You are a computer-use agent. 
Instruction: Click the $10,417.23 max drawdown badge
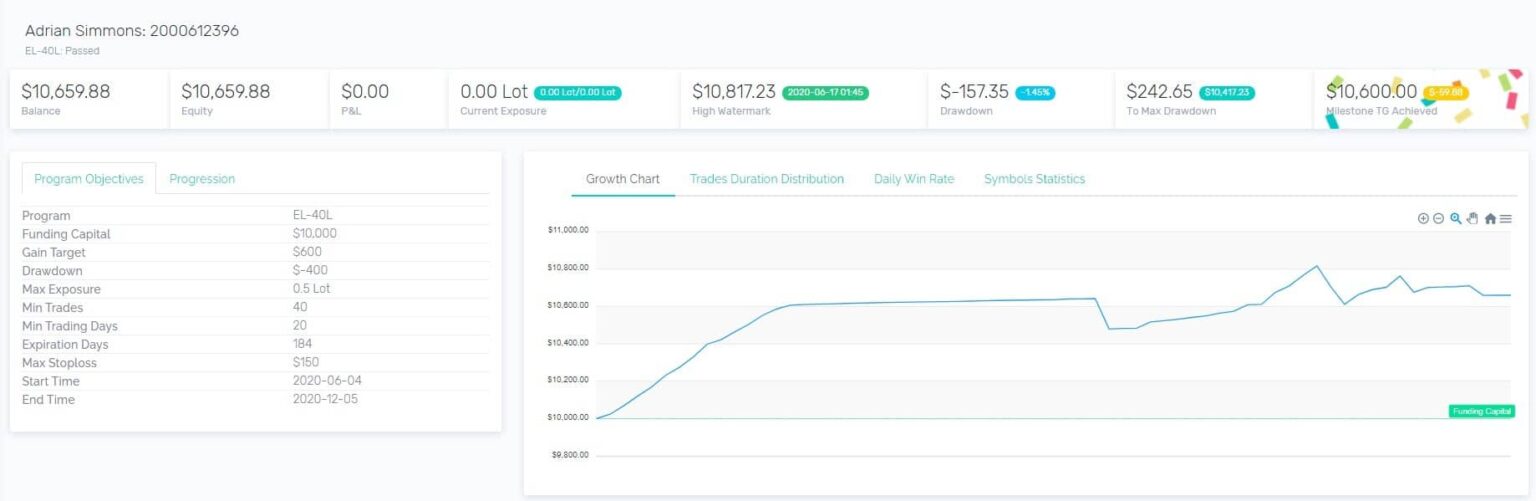pyautogui.click(x=1227, y=92)
